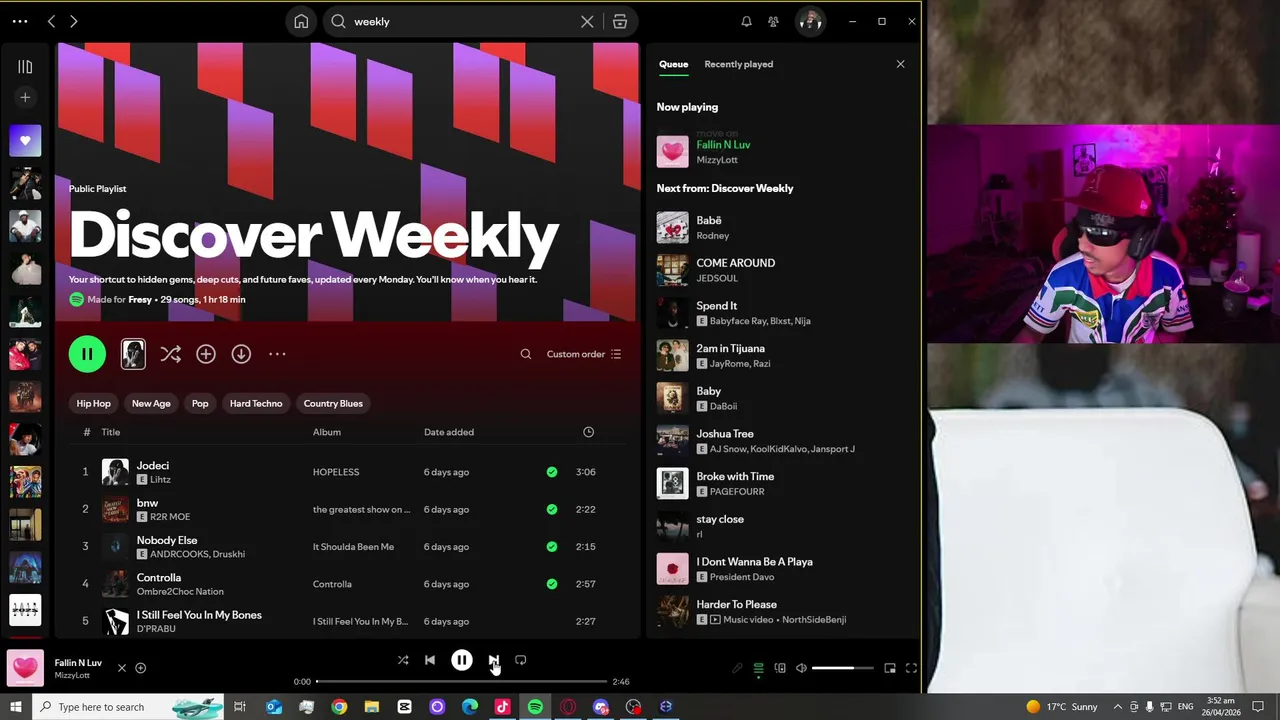Select the track I Still Feel You In My Bones
1280x720 pixels.
click(x=345, y=621)
